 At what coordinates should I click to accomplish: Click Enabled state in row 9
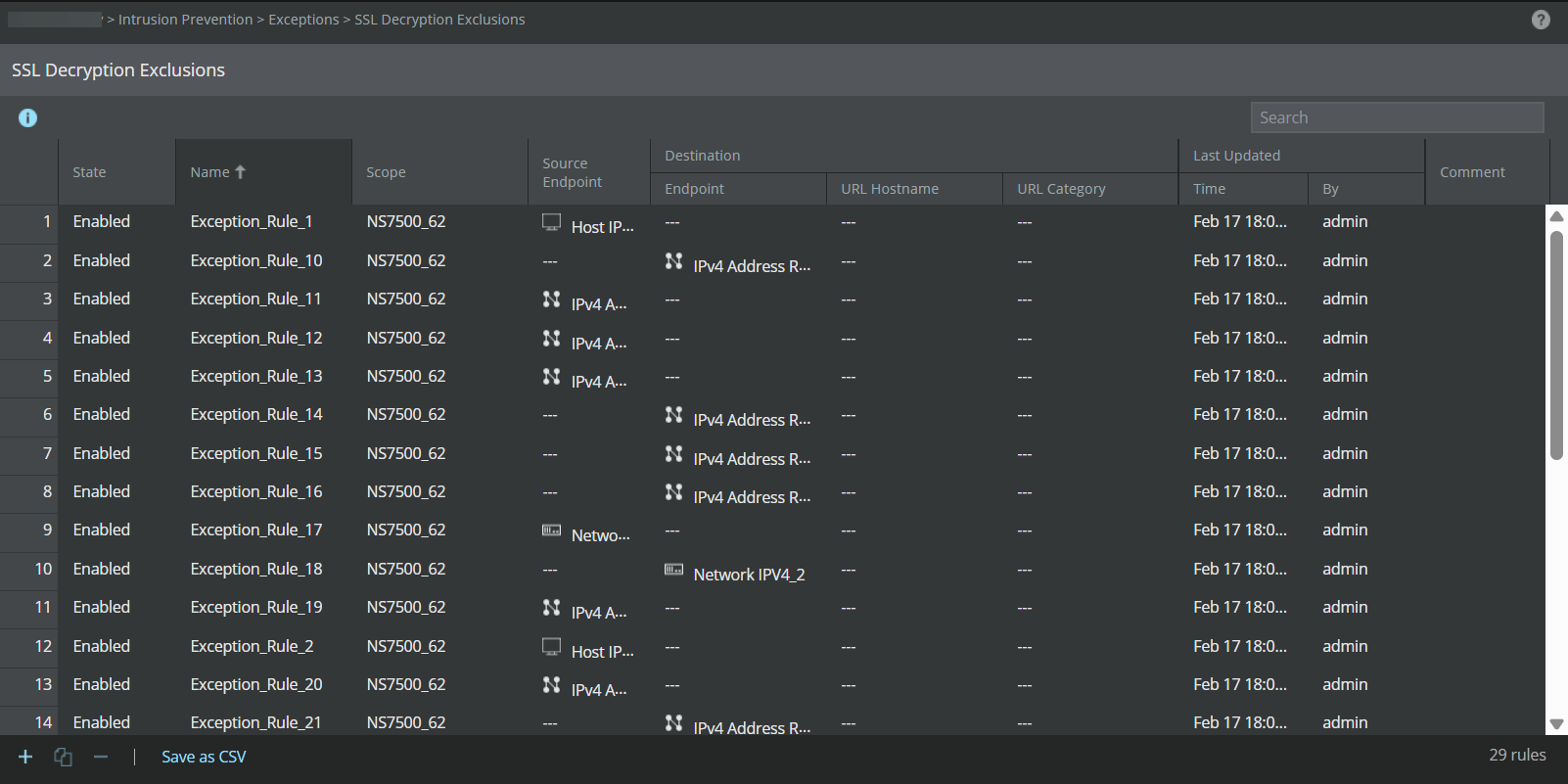tap(102, 530)
